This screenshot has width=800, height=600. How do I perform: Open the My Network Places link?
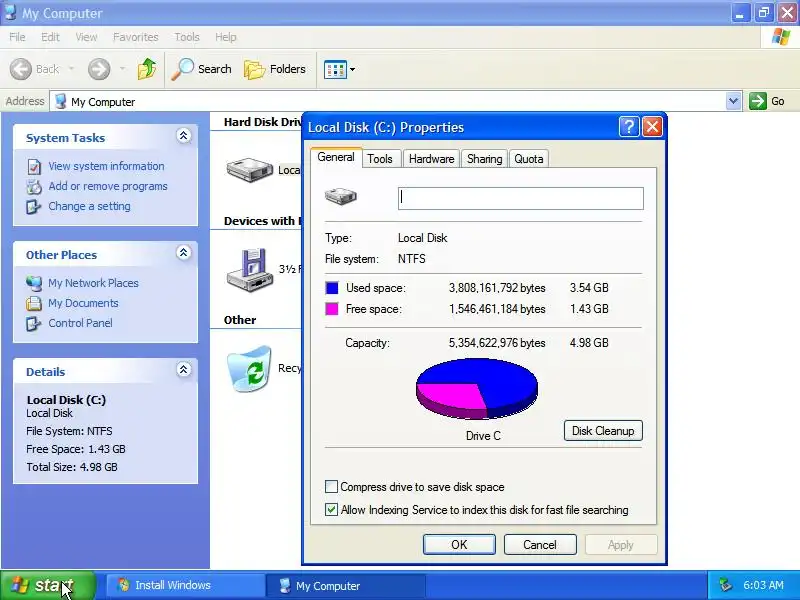tap(93, 283)
